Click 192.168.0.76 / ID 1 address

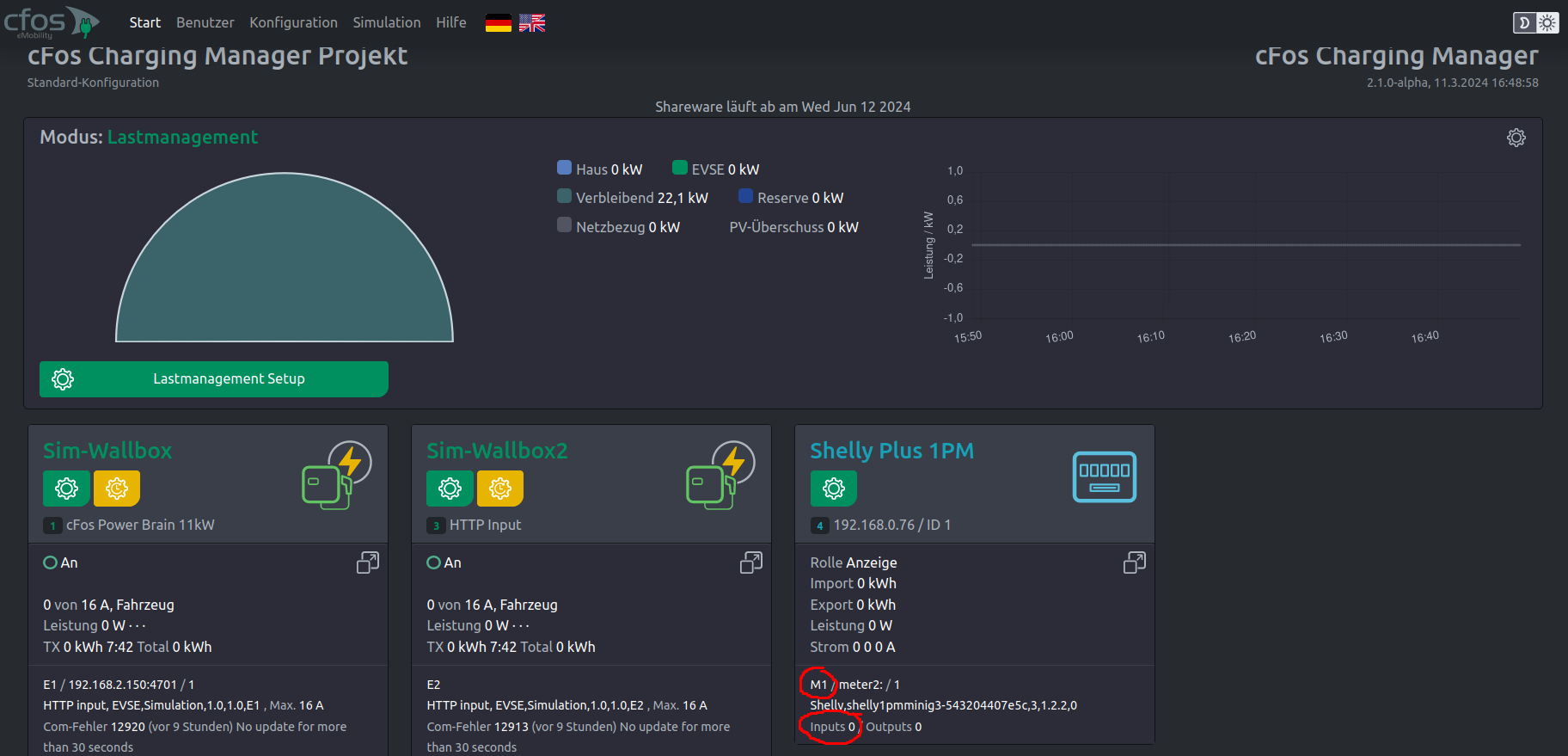[892, 525]
